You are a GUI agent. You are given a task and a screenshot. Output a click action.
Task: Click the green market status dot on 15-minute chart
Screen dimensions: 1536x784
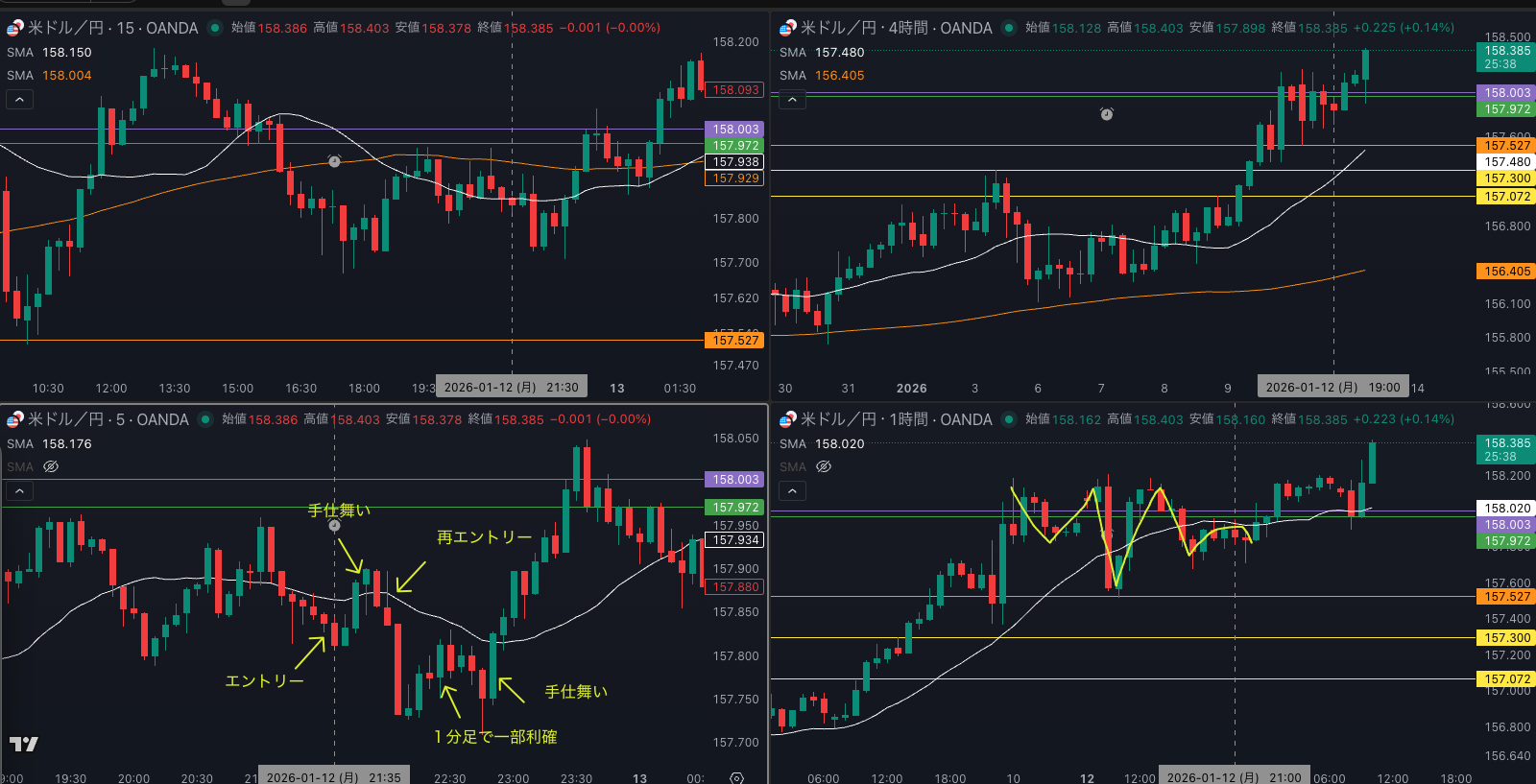pyautogui.click(x=215, y=28)
